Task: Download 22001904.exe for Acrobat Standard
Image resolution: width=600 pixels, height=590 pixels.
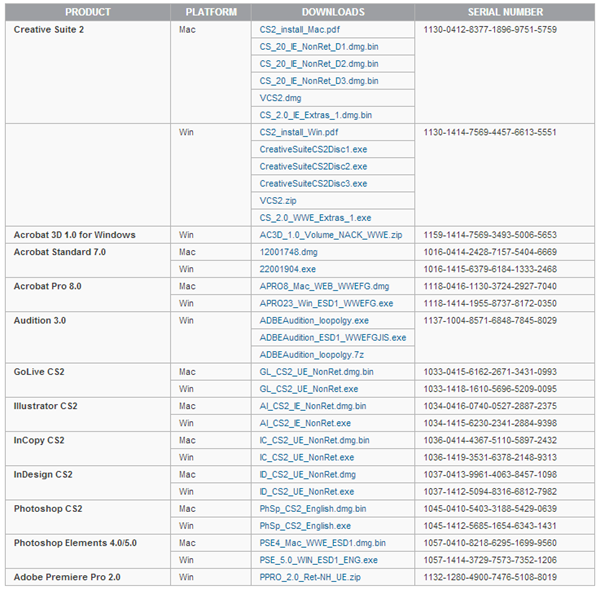Action: coord(287,269)
